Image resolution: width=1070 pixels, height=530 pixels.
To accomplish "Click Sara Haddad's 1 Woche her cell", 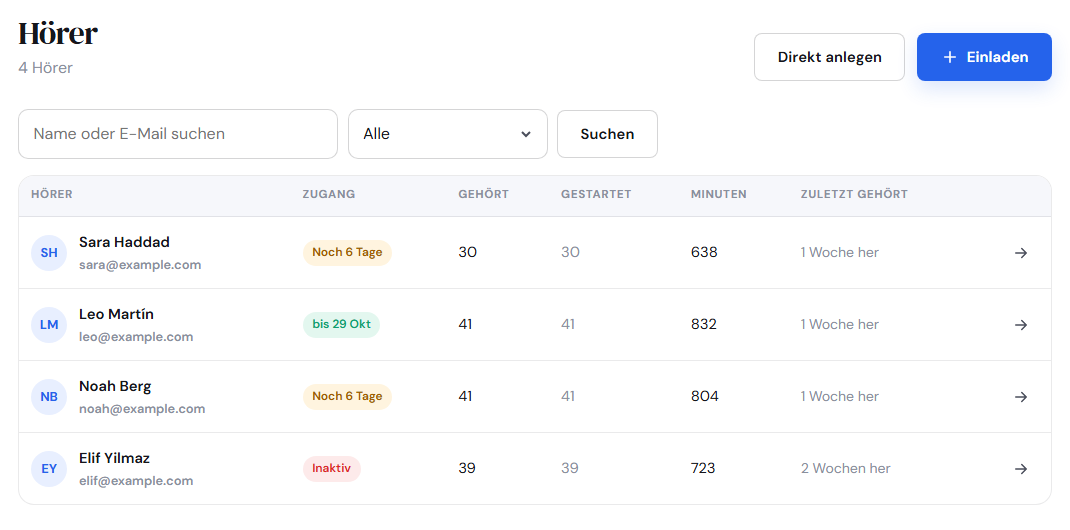I will (x=840, y=252).
